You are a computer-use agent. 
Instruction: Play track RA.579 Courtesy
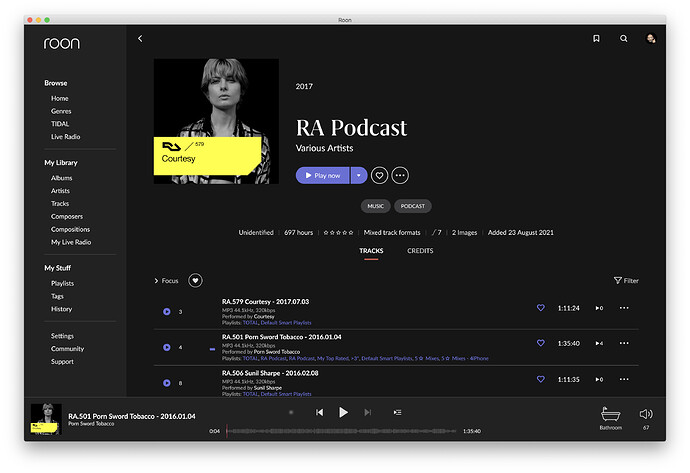click(167, 312)
